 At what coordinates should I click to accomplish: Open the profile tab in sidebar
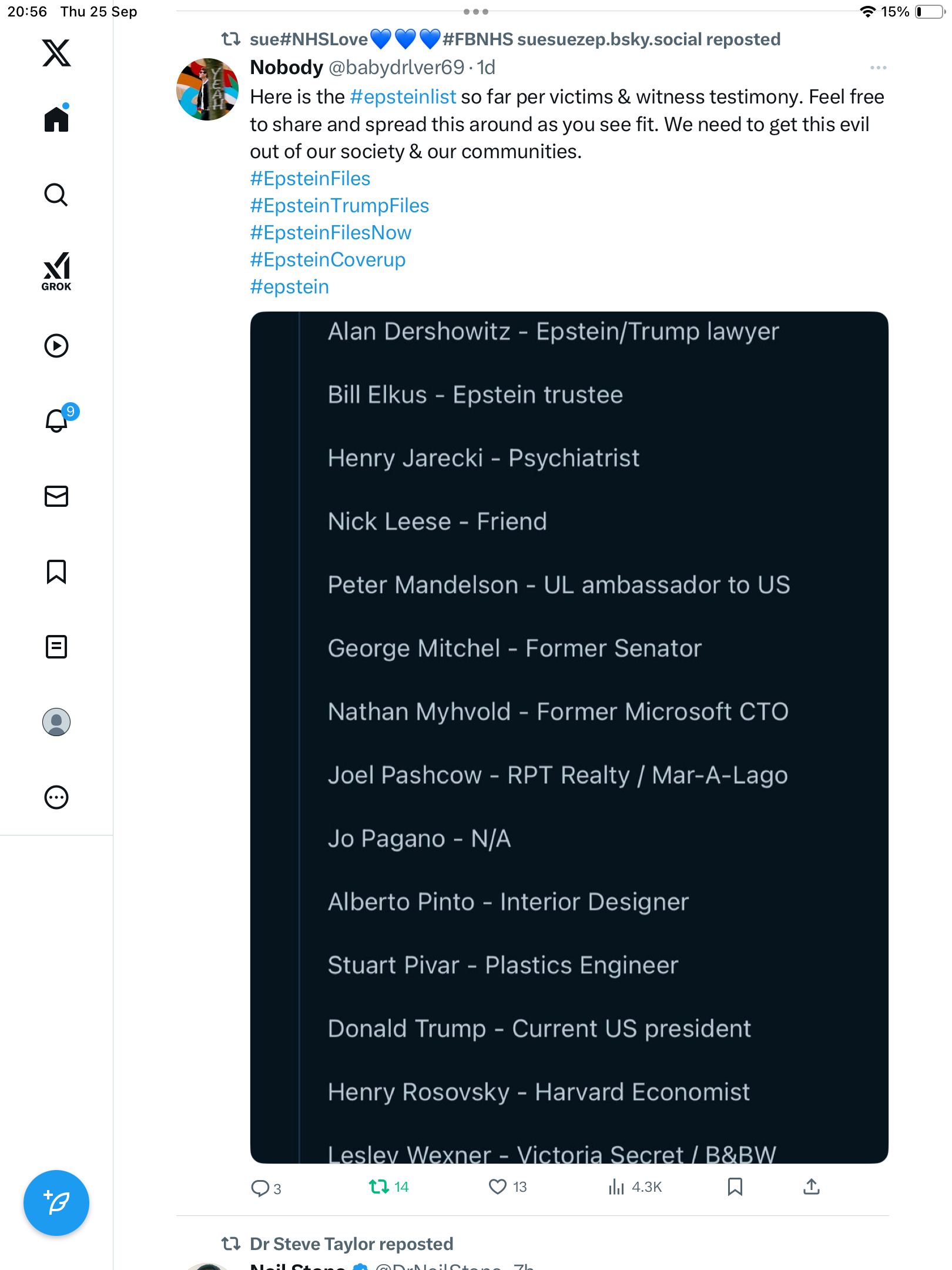[x=56, y=722]
